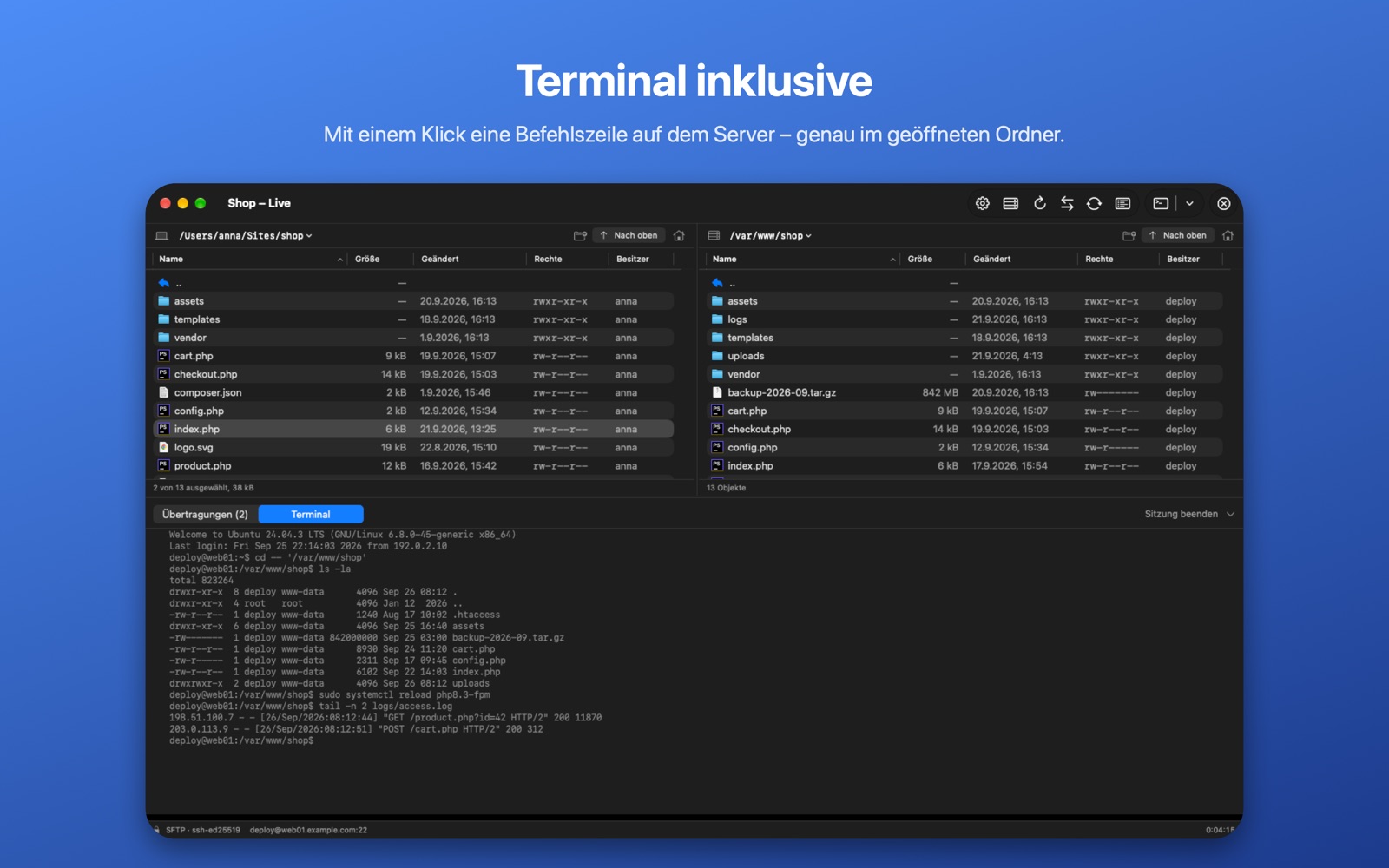Image resolution: width=1389 pixels, height=868 pixels.
Task: Click the server icon beside /var/www/shop
Action: tap(714, 235)
